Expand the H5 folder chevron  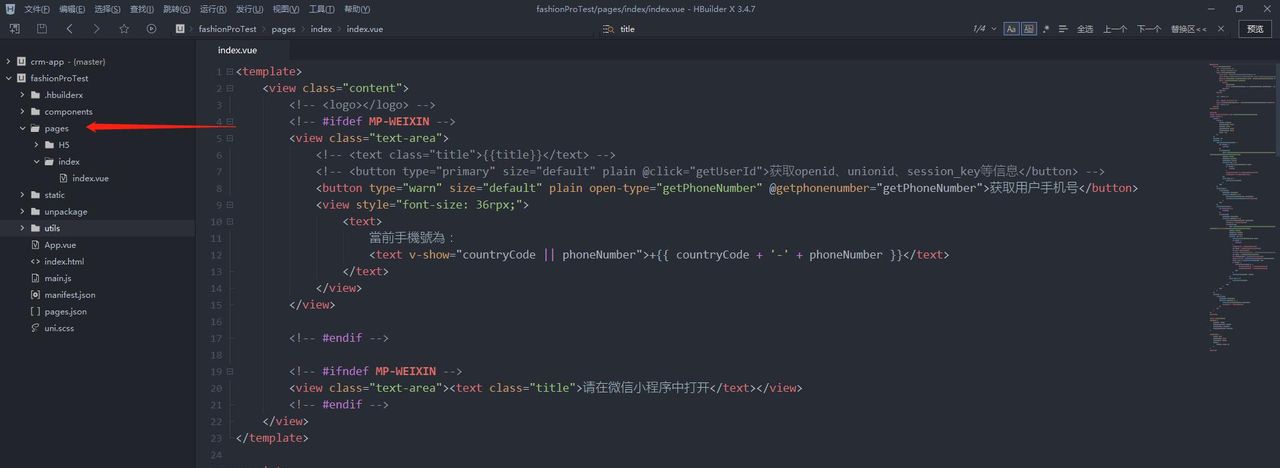tap(36, 145)
